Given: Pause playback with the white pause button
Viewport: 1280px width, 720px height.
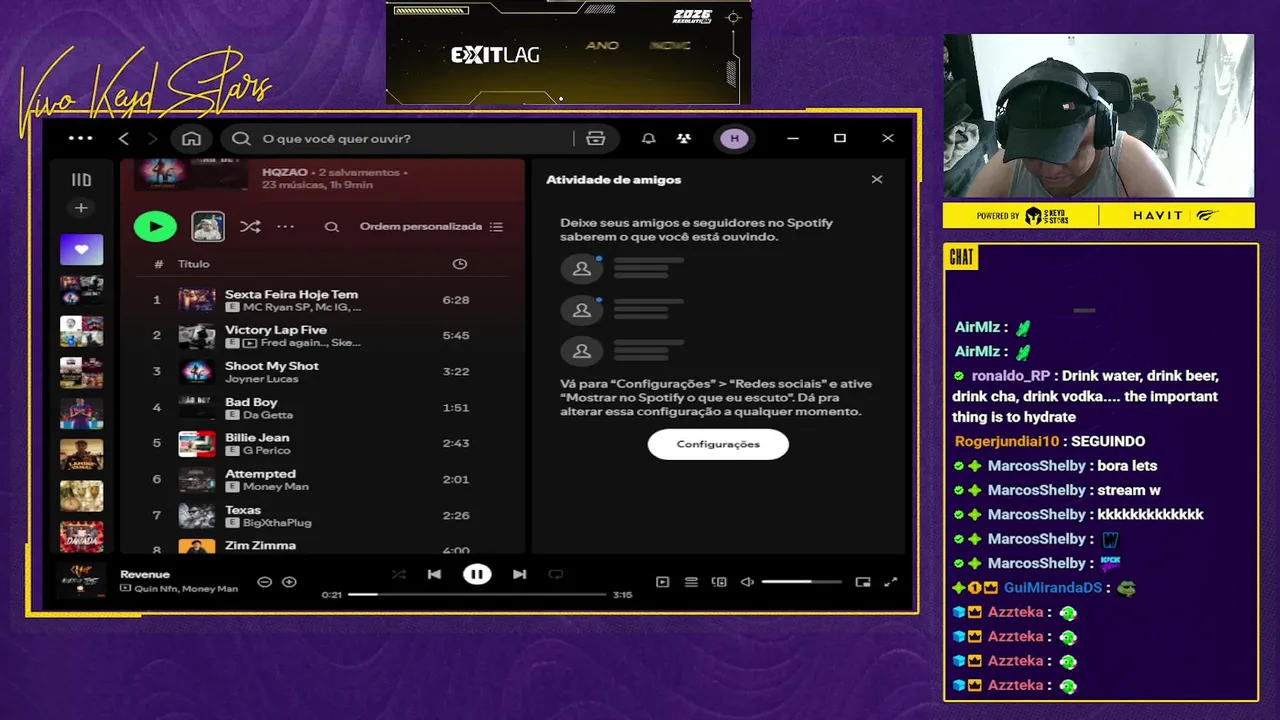Looking at the screenshot, I should tap(477, 574).
